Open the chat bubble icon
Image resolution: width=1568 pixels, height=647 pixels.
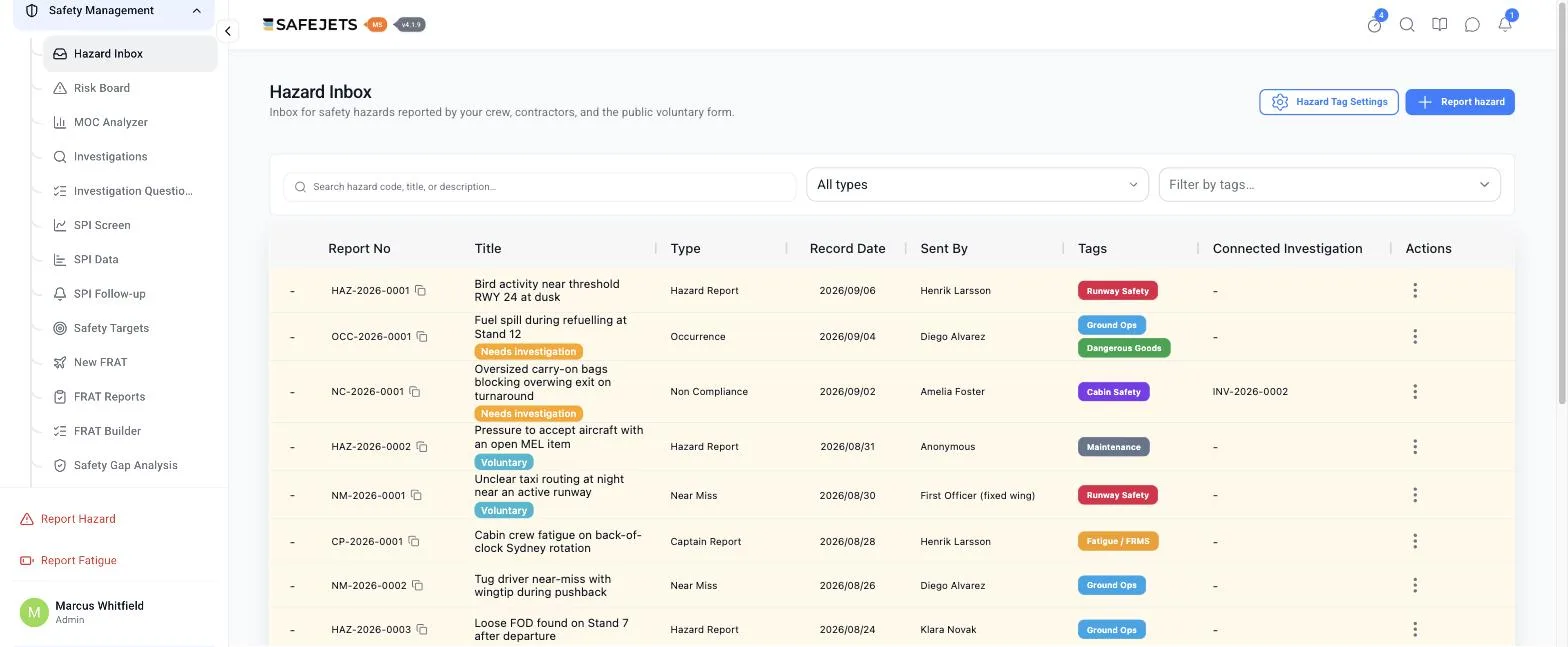[x=1472, y=25]
